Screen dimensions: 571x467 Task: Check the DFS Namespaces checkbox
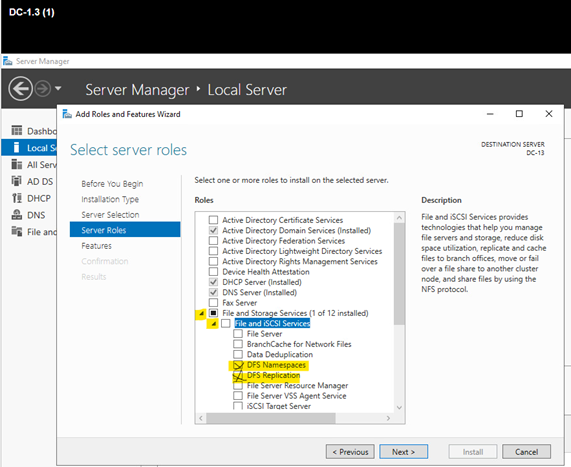(238, 365)
